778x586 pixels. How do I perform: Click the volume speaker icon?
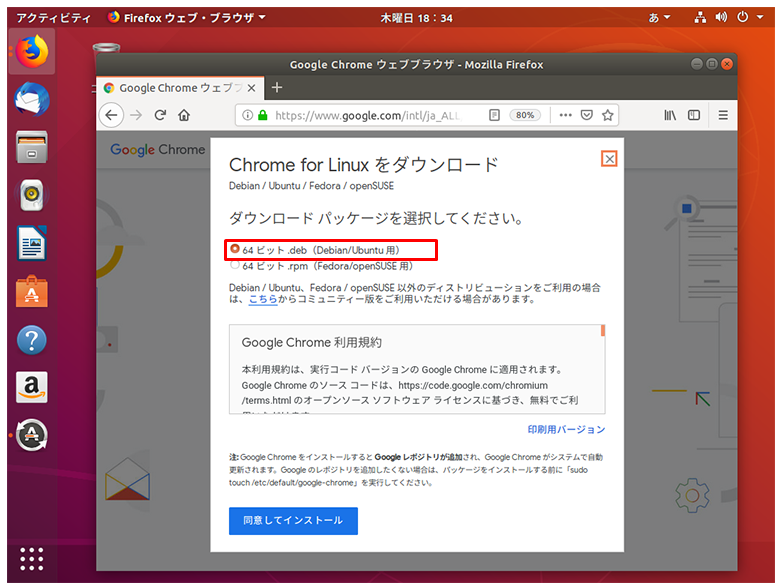click(x=721, y=18)
